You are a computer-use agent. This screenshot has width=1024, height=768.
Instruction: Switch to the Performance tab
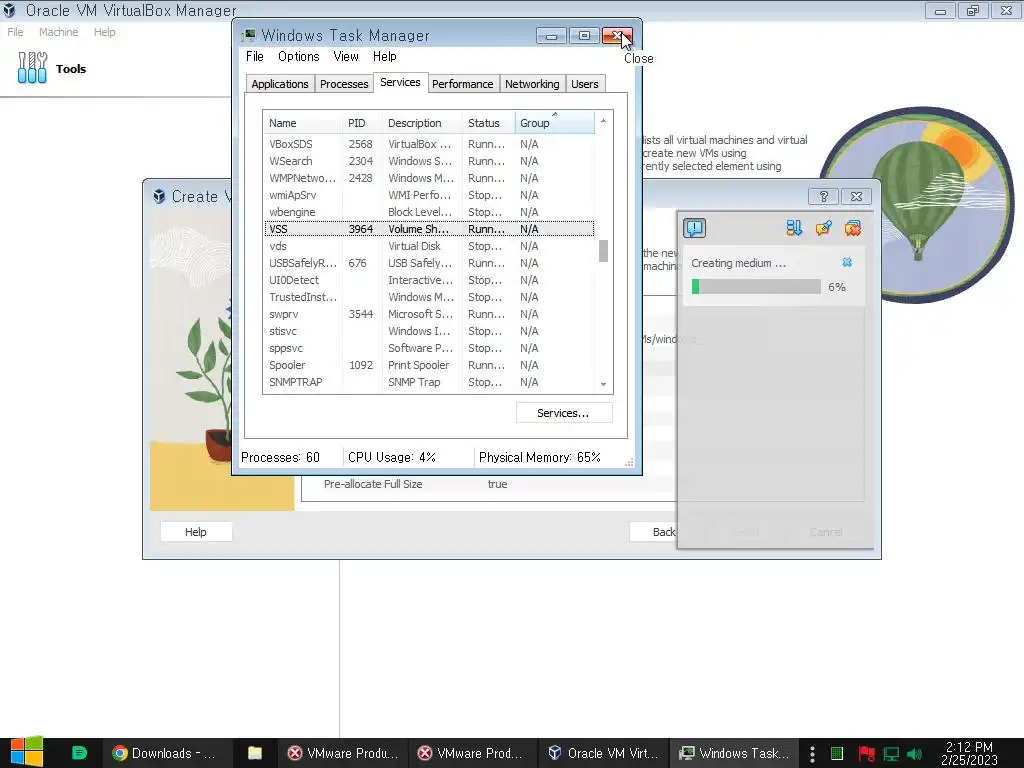pyautogui.click(x=462, y=84)
